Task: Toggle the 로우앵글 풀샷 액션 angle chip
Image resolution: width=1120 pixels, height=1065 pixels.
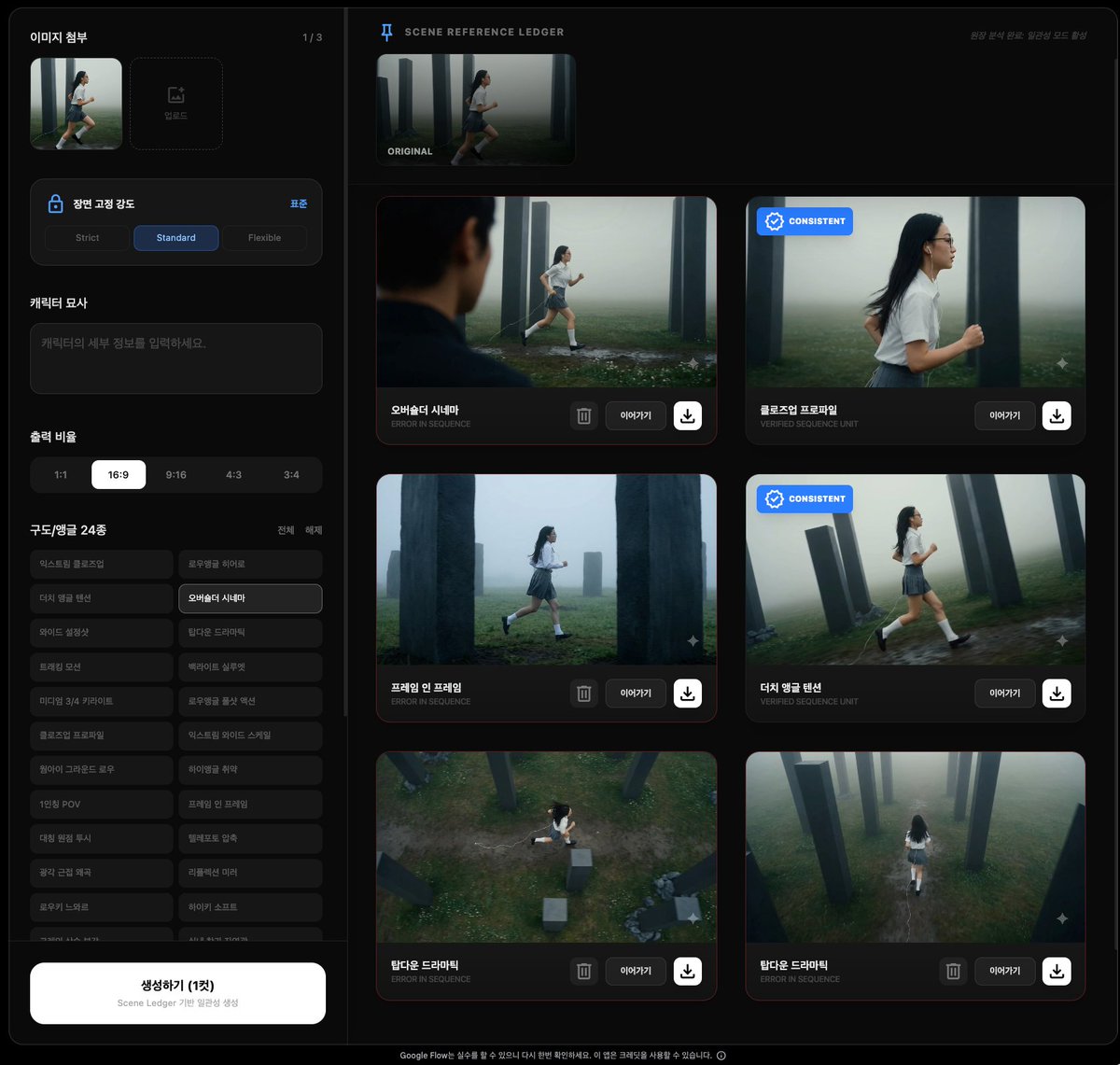Action: [x=250, y=701]
